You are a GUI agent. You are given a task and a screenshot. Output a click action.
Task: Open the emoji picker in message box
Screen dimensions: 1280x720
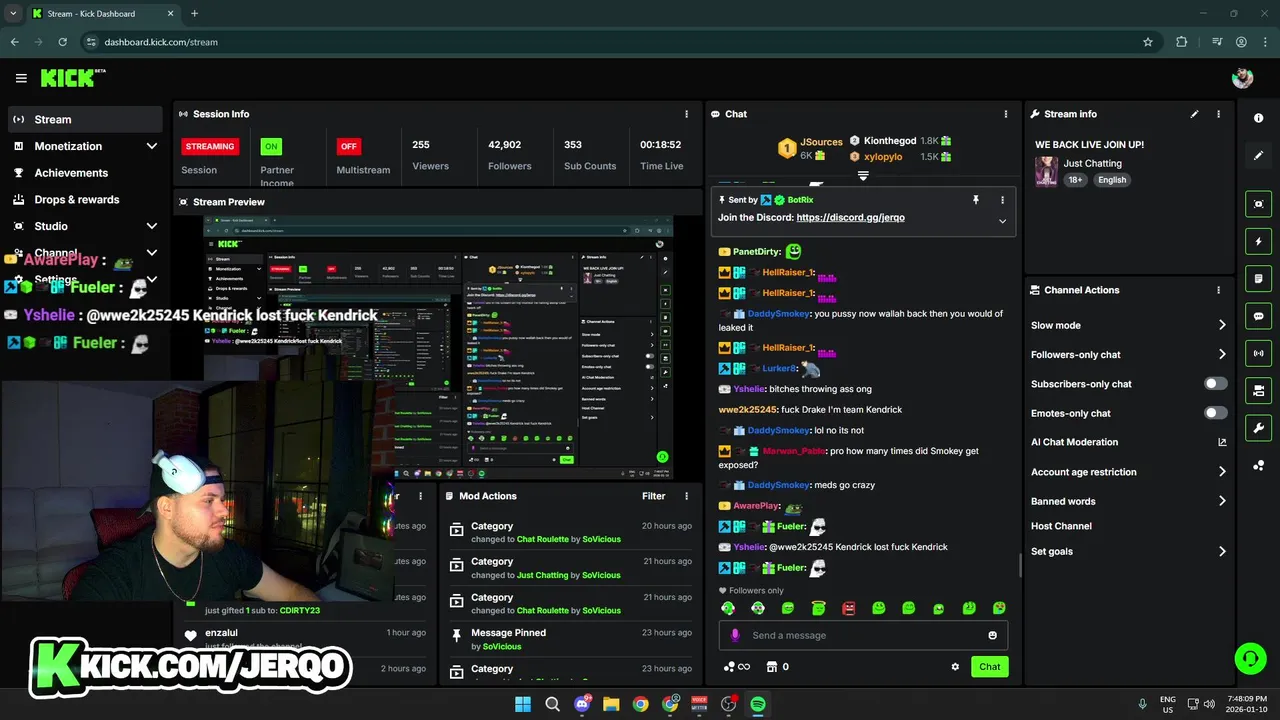click(992, 635)
